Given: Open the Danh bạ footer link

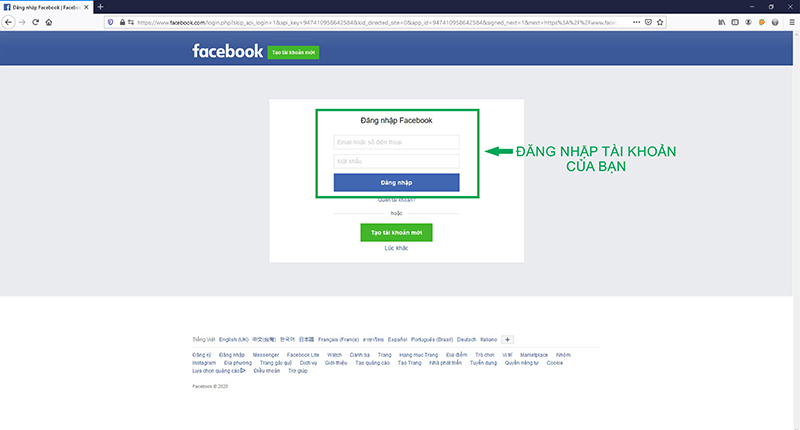Looking at the screenshot, I should [x=360, y=355].
